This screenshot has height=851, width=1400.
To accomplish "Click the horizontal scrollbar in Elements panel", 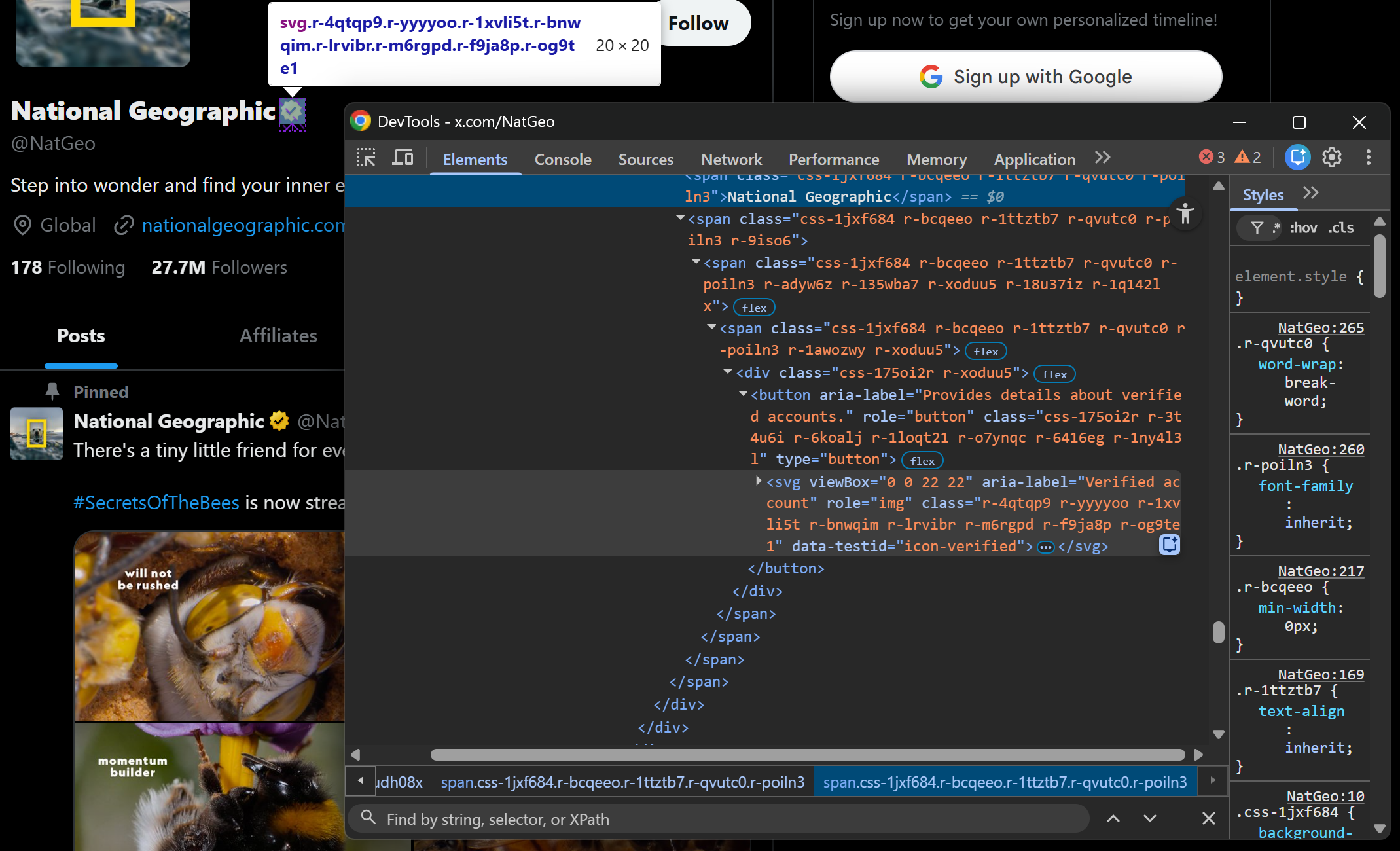I will point(807,755).
